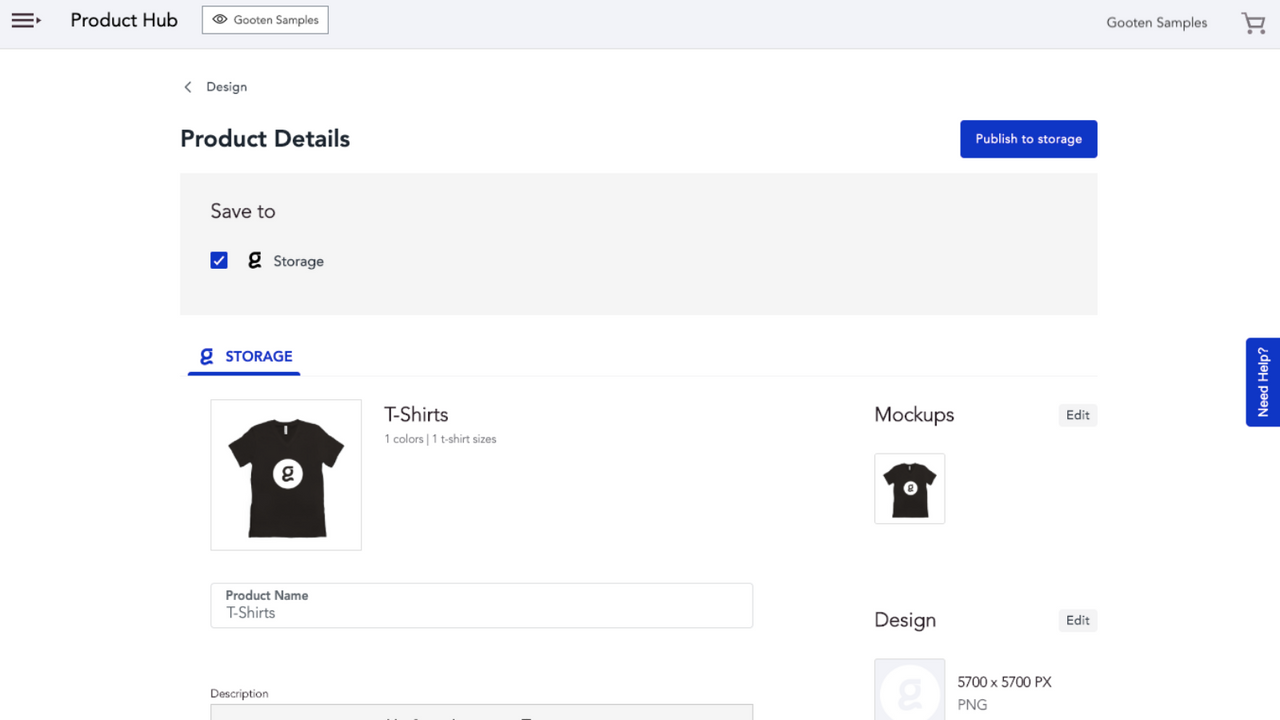
Task: Click Publish to storage button
Action: (1028, 139)
